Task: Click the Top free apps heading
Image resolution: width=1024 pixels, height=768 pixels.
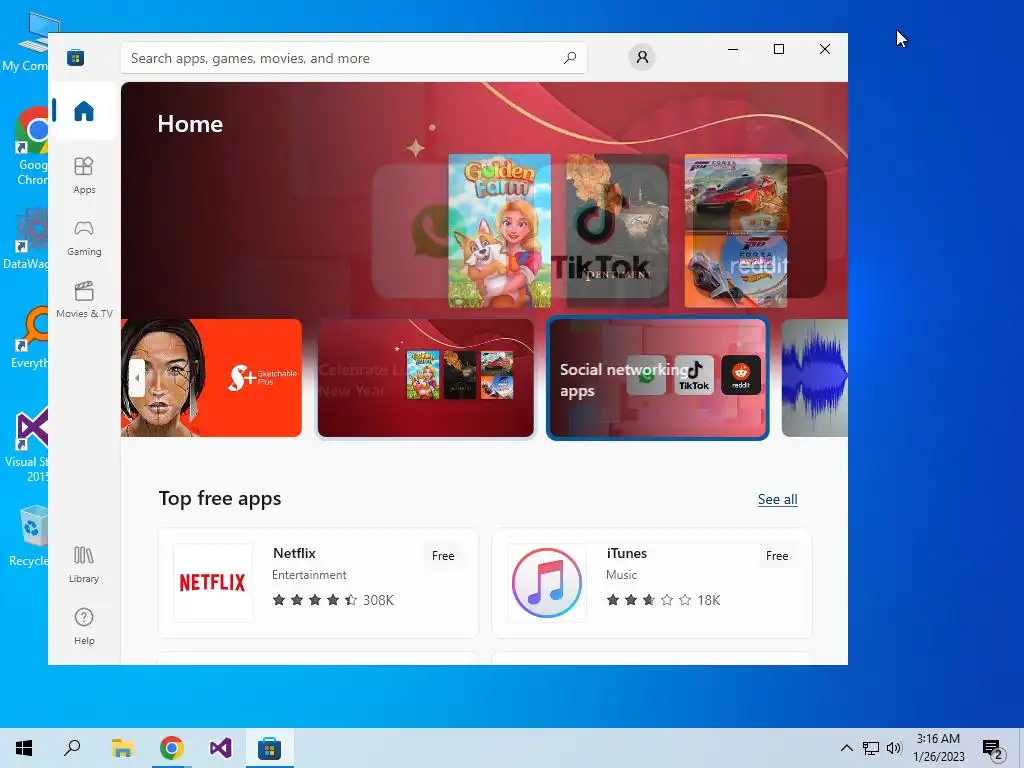Action: point(220,498)
